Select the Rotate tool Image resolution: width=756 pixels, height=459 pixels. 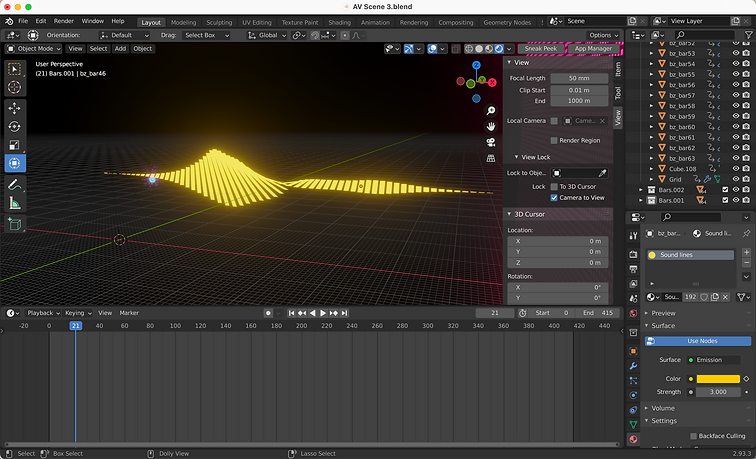point(15,126)
